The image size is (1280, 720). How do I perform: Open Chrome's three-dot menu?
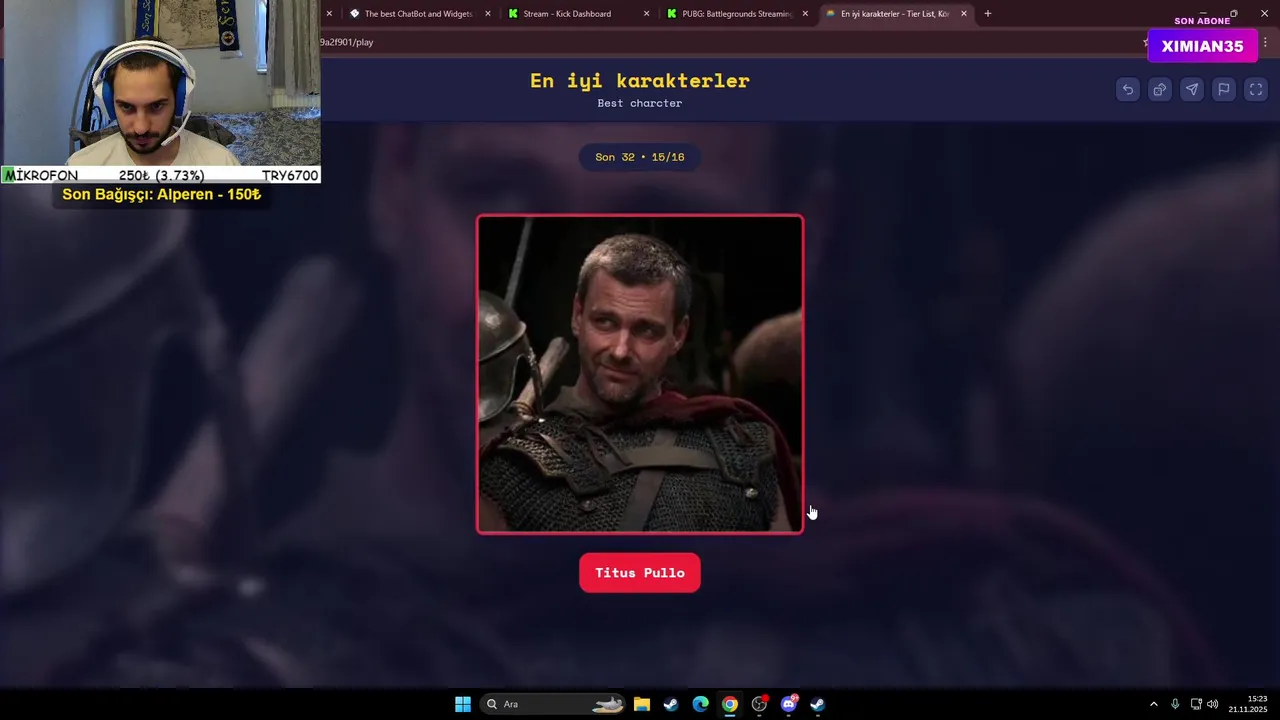pos(1265,43)
